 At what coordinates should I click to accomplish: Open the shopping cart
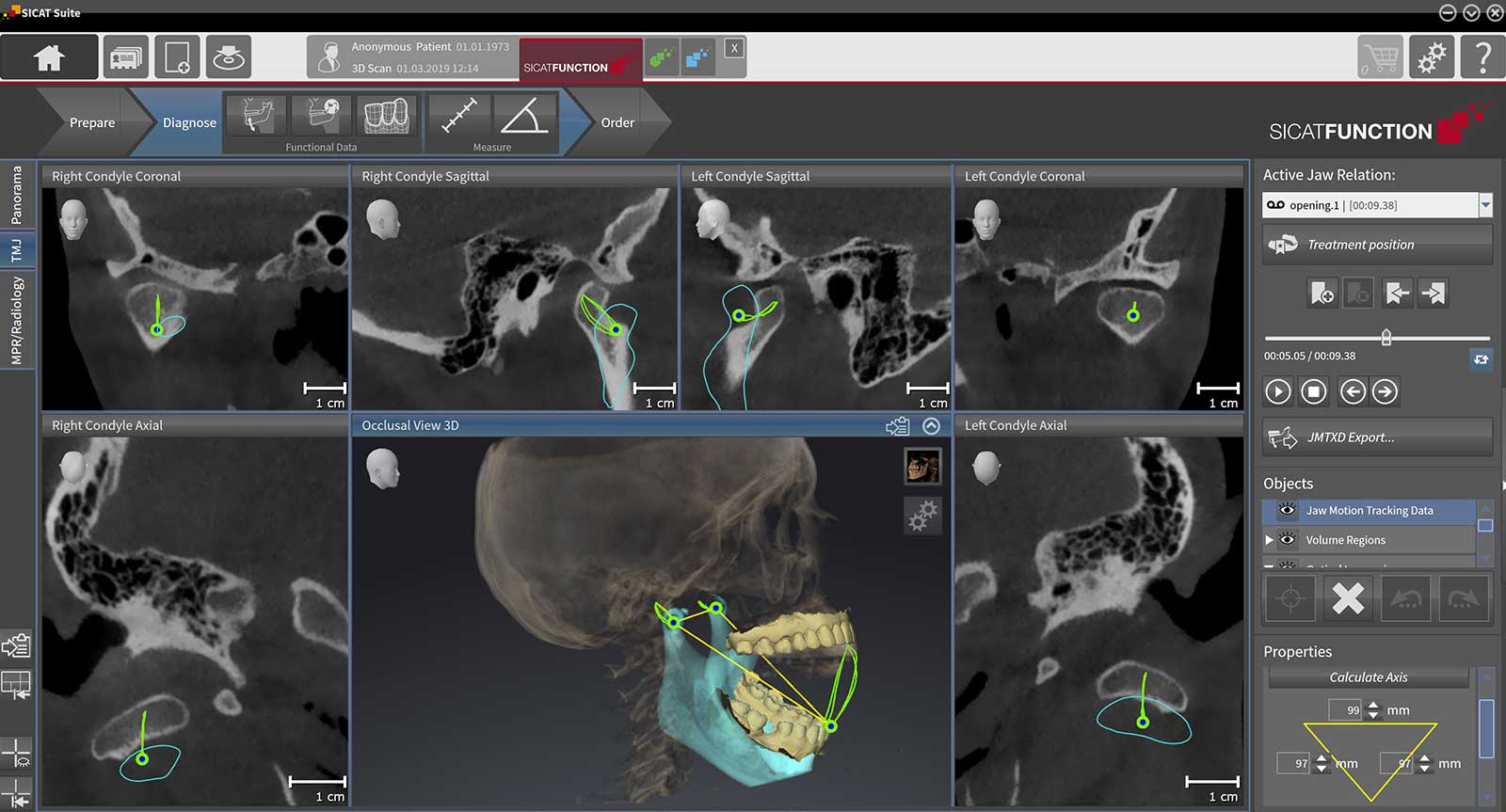(1380, 58)
